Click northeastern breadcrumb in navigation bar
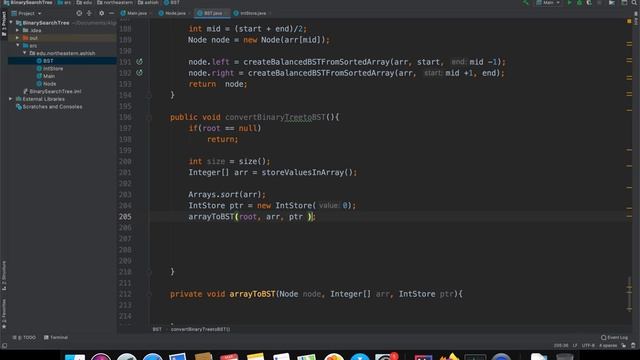The width and height of the screenshot is (640, 360). coord(115,2)
